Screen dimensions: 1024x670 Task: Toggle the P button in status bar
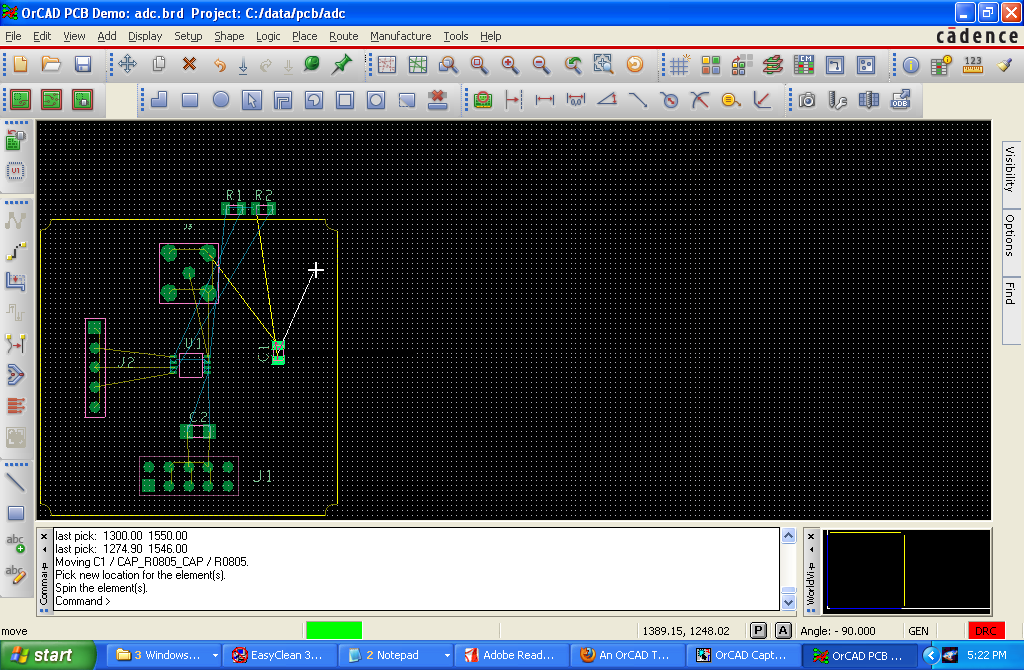(759, 631)
